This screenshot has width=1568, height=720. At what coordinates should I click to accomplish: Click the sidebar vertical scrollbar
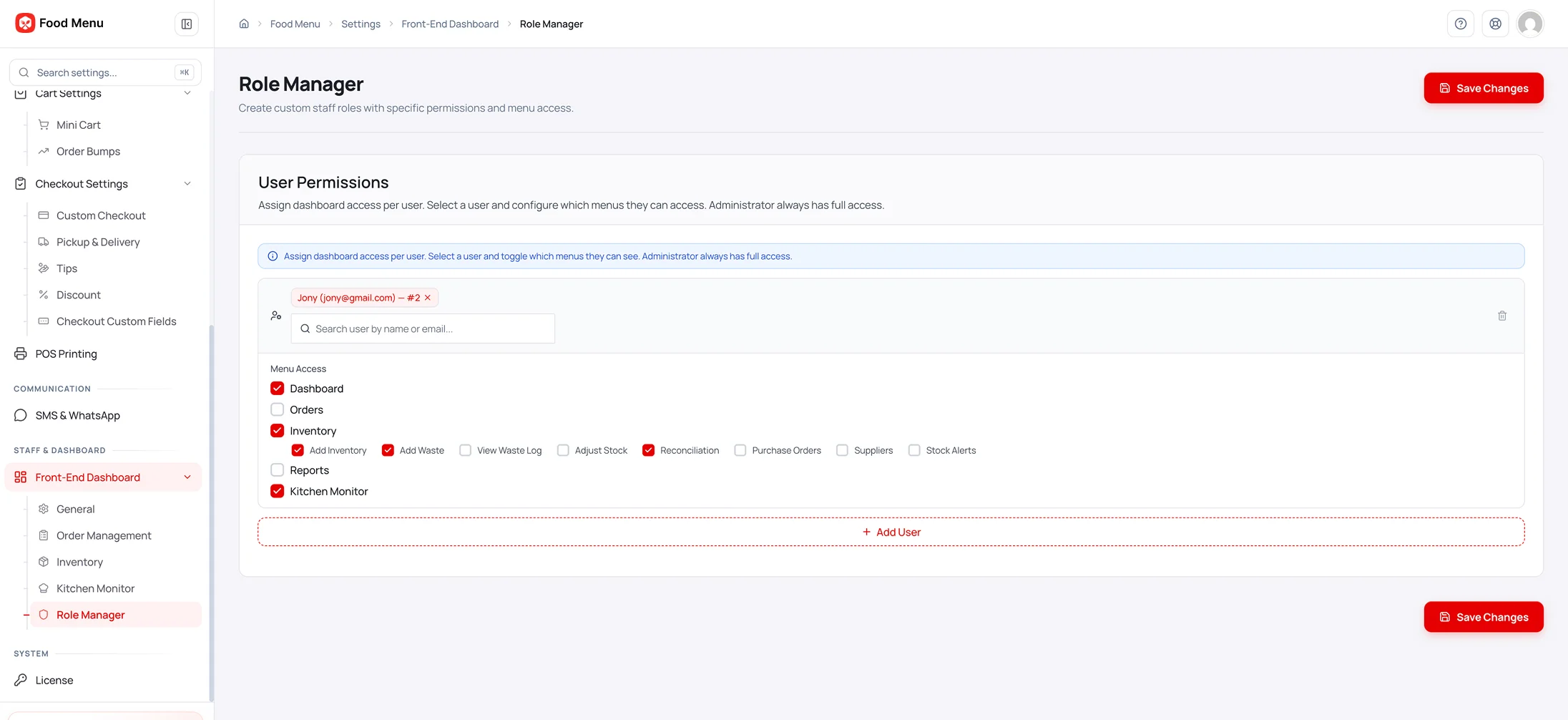coord(211,513)
